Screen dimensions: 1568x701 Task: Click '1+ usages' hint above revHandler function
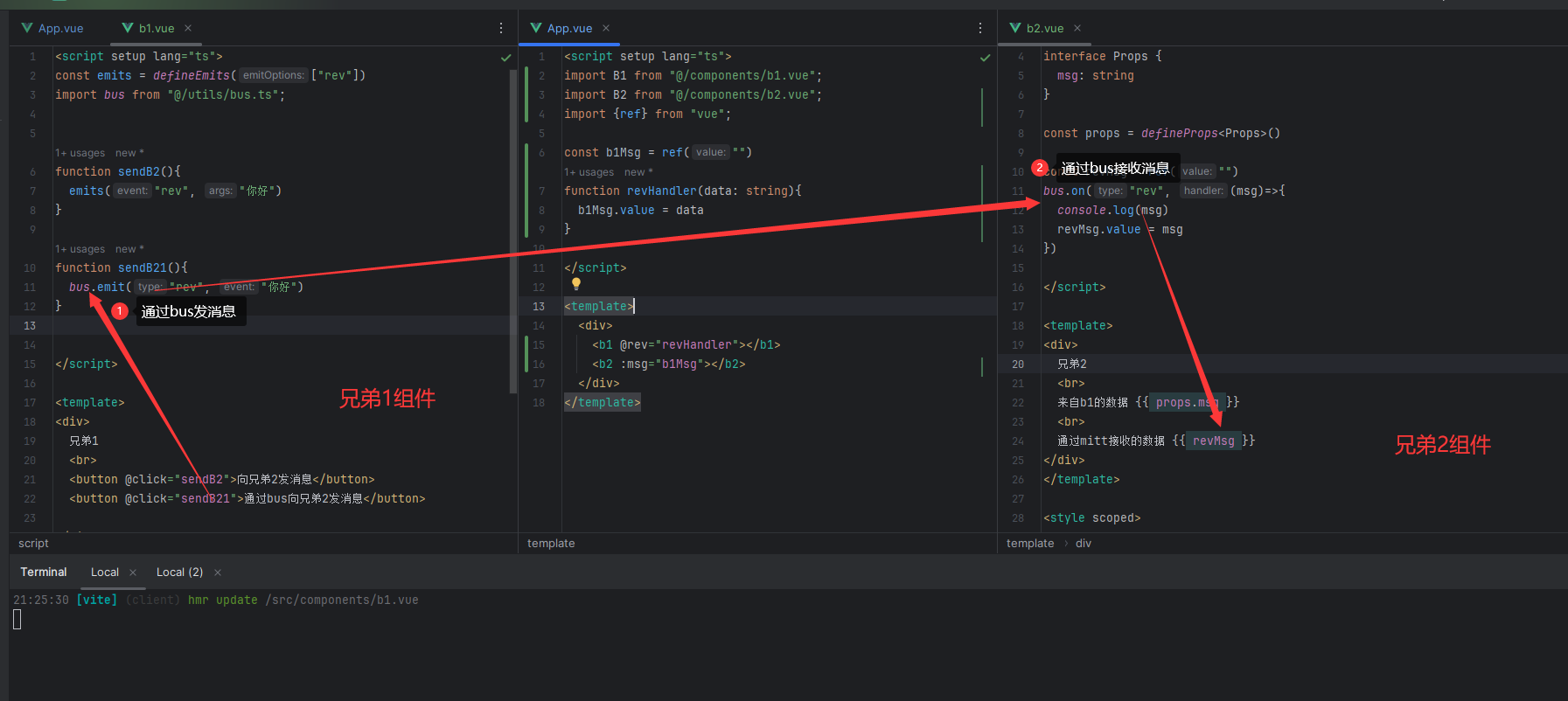coord(589,172)
